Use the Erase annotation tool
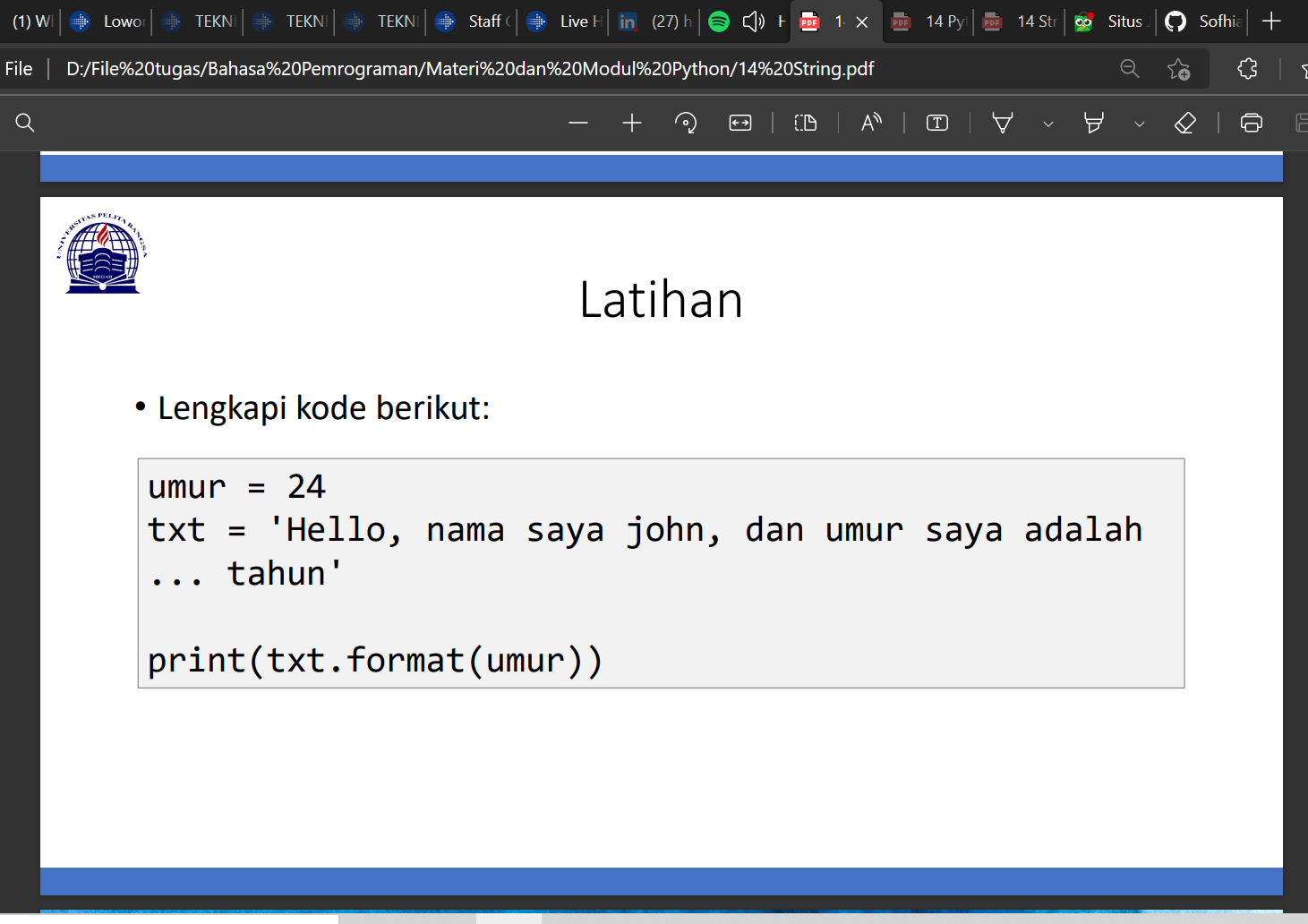Screen dimensions: 1308x924 pos(1184,123)
